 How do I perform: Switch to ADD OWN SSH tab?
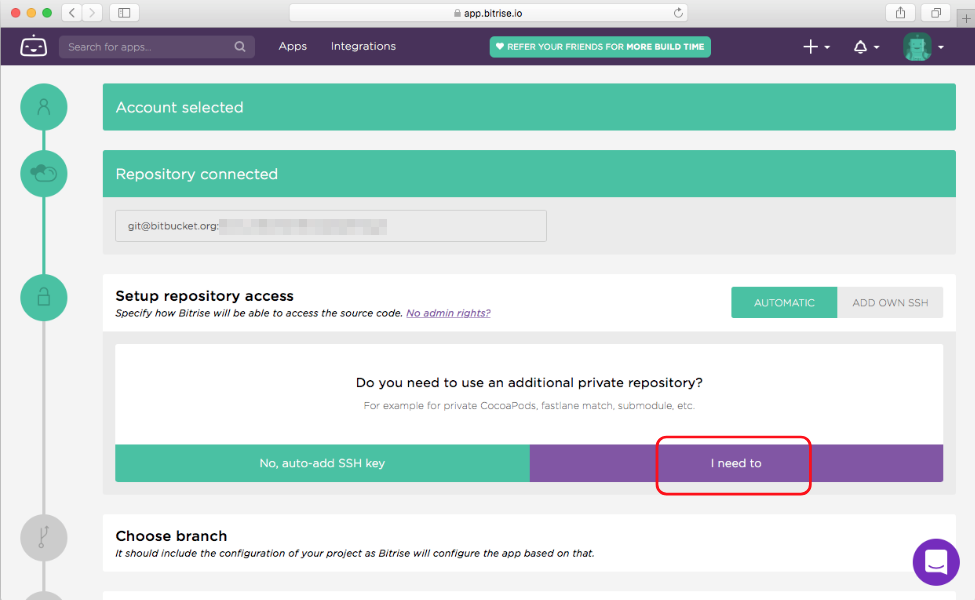(x=890, y=302)
